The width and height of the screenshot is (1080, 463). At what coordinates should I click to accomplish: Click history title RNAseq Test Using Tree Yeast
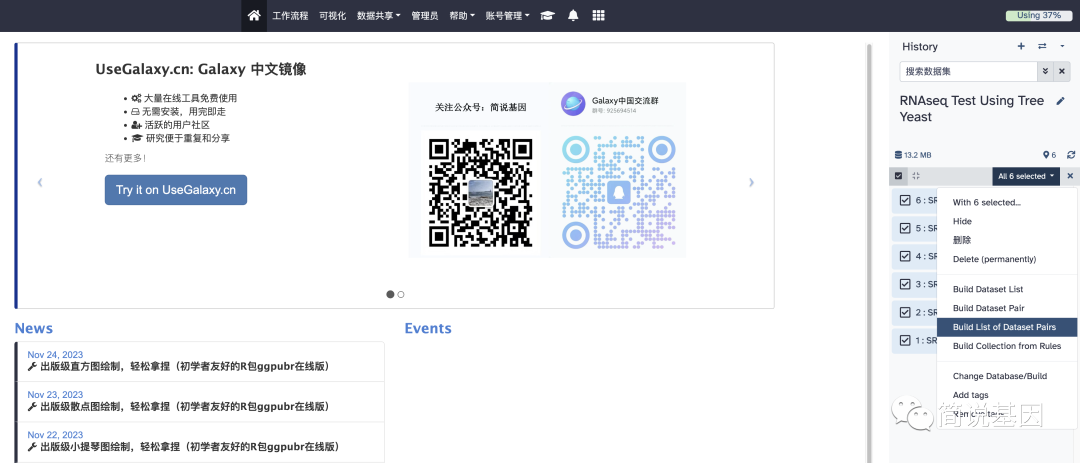pos(971,108)
